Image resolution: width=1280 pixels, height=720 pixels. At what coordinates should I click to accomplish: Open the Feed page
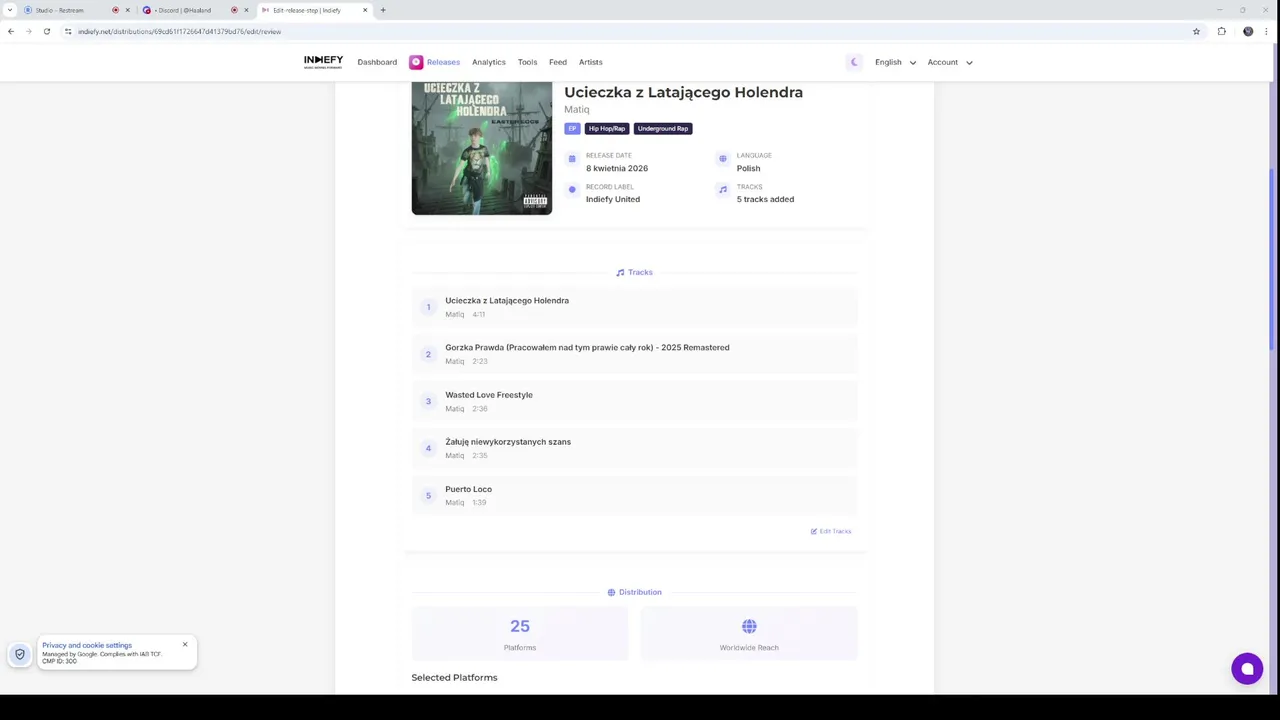coord(558,62)
